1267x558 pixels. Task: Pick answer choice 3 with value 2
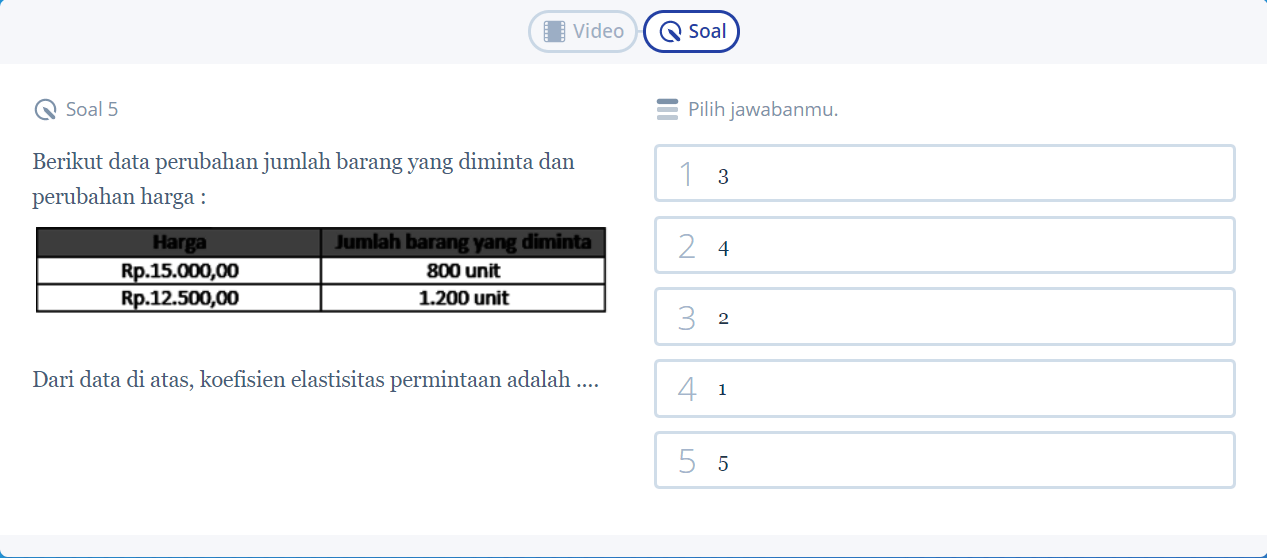click(x=944, y=316)
